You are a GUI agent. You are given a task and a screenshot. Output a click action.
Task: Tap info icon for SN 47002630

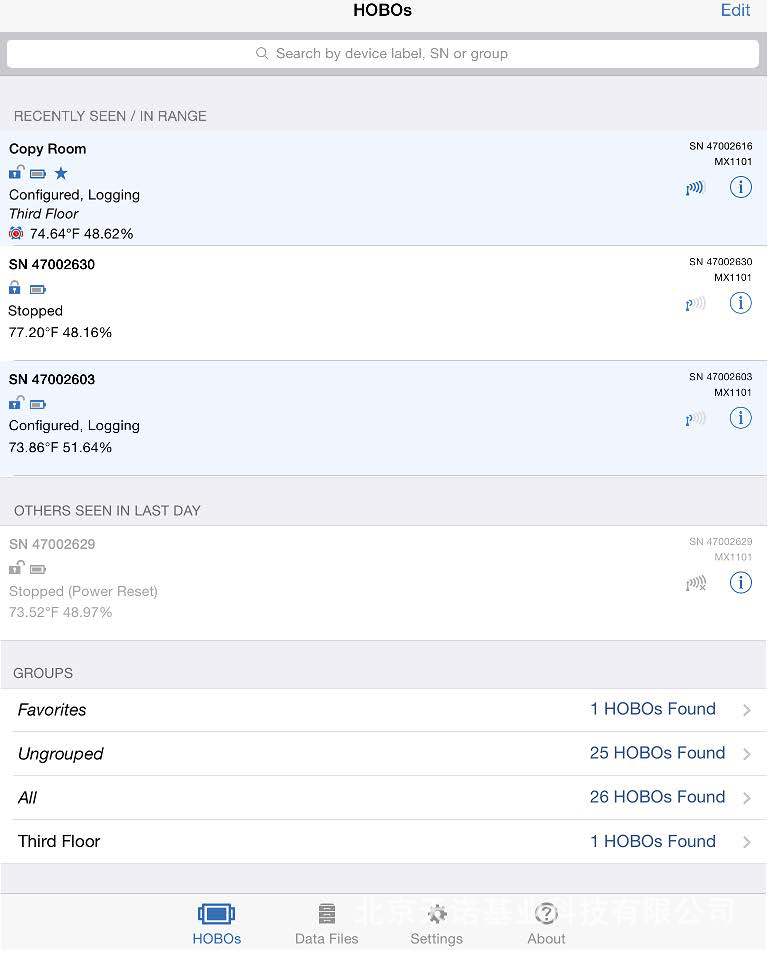[x=740, y=303]
